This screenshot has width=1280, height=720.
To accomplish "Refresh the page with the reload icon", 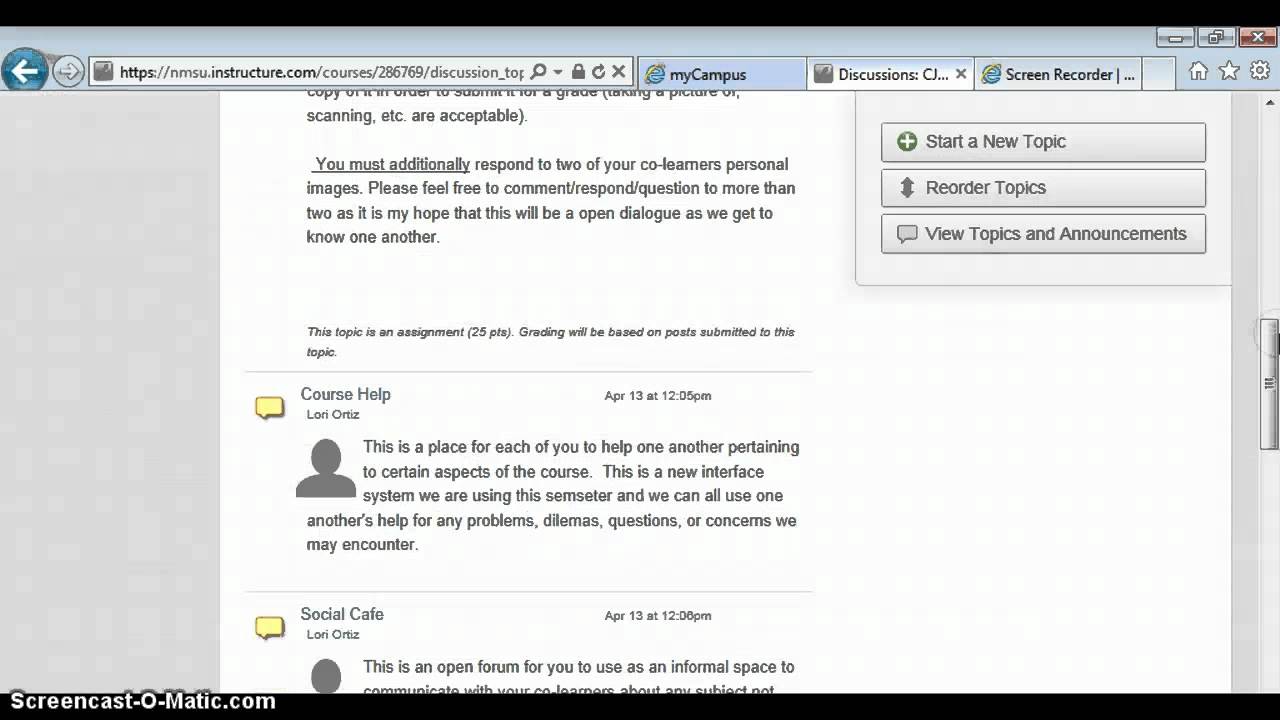I will coord(598,72).
